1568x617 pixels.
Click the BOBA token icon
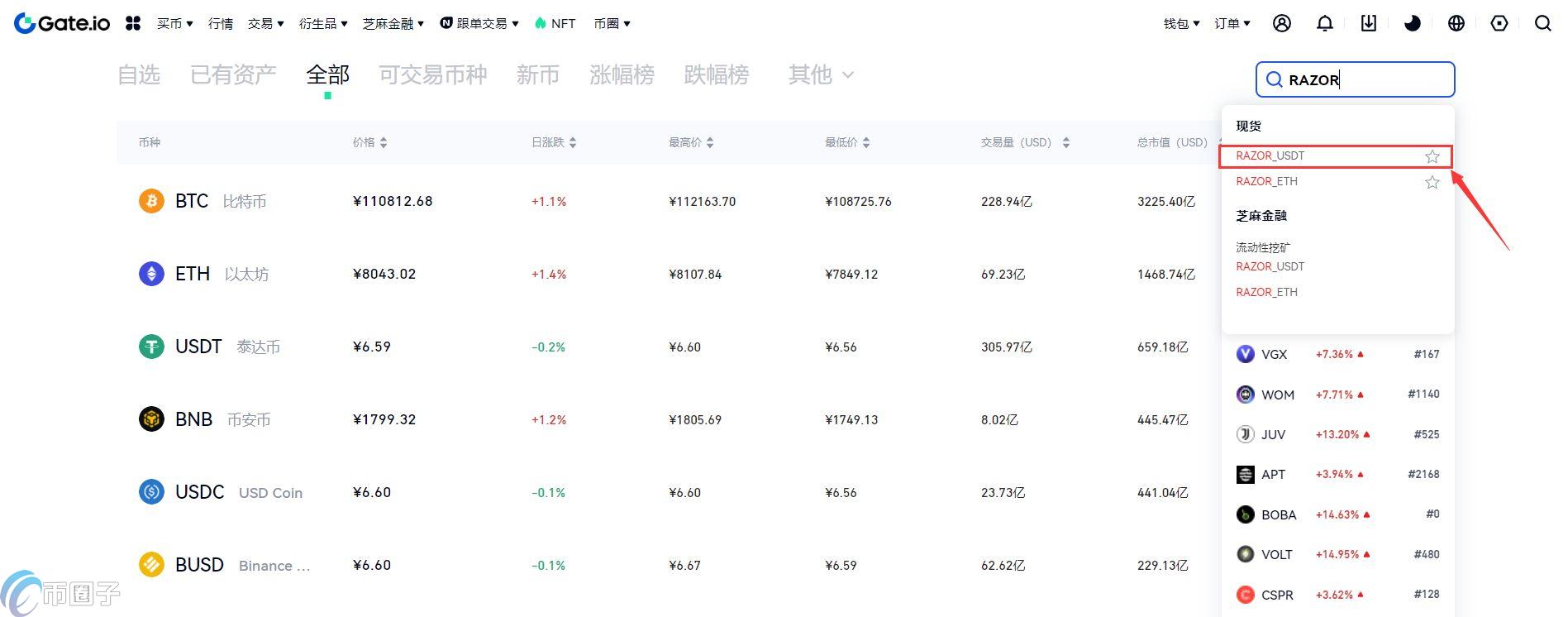click(x=1245, y=514)
